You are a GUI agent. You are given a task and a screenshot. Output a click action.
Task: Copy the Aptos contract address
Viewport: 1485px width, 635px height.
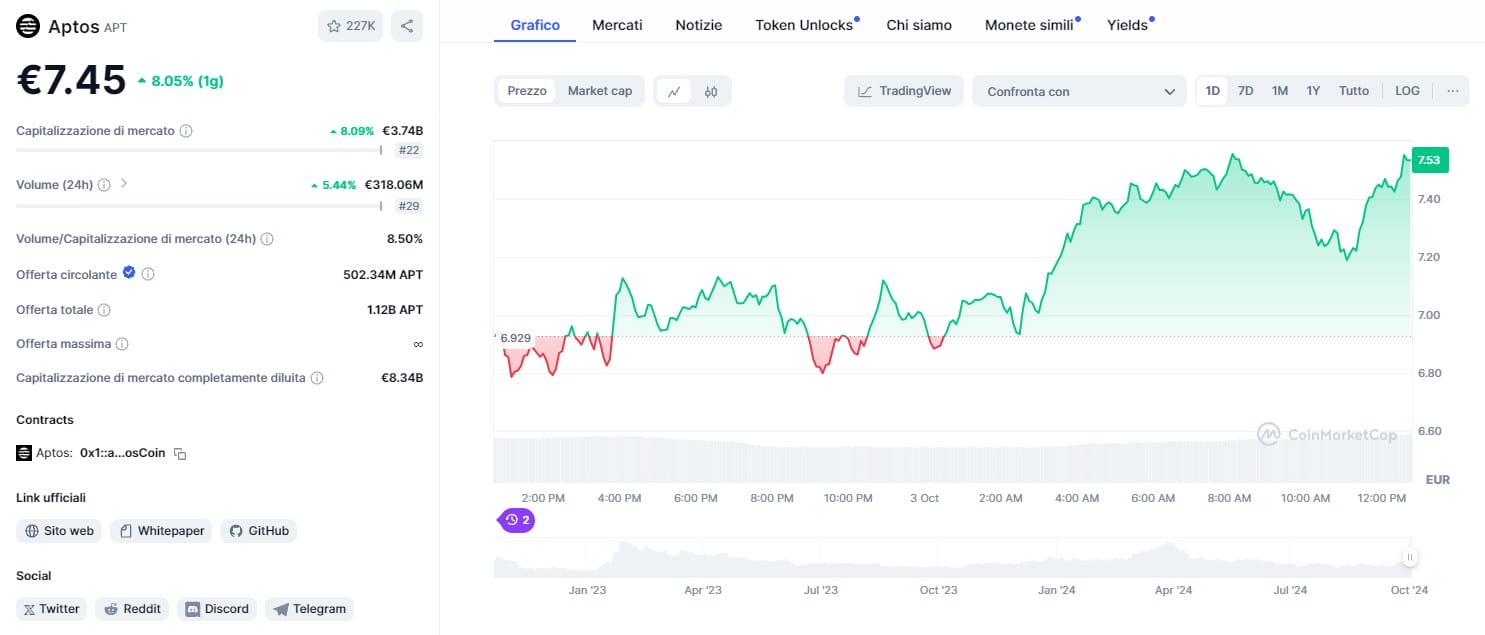pyautogui.click(x=180, y=453)
